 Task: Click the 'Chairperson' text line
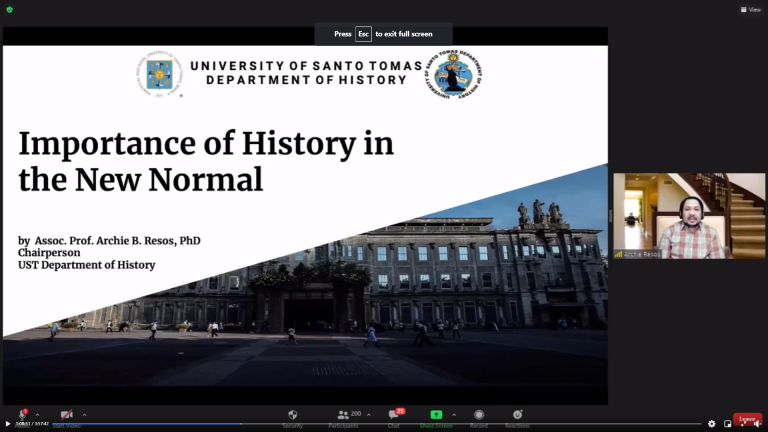(49, 253)
